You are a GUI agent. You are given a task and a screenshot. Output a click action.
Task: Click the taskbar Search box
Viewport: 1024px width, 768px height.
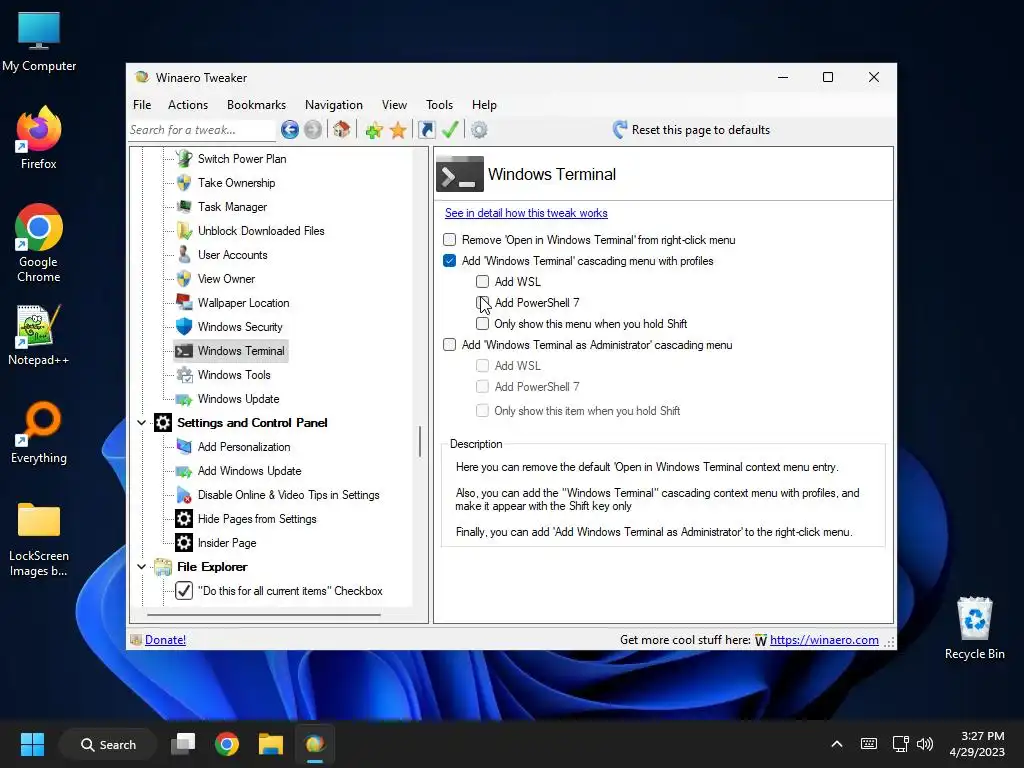click(x=108, y=744)
